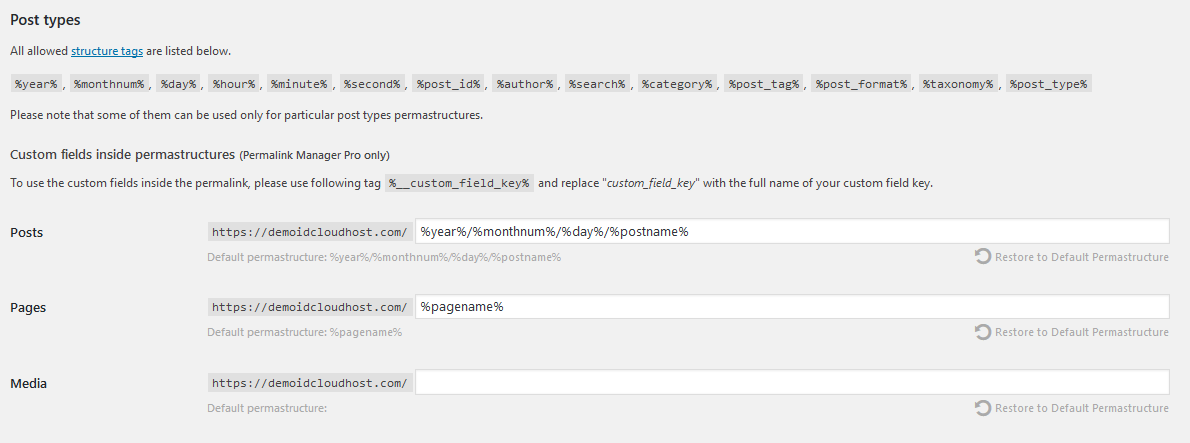Click Custom fields inside permastructures heading
1190x443 pixels.
(x=122, y=155)
